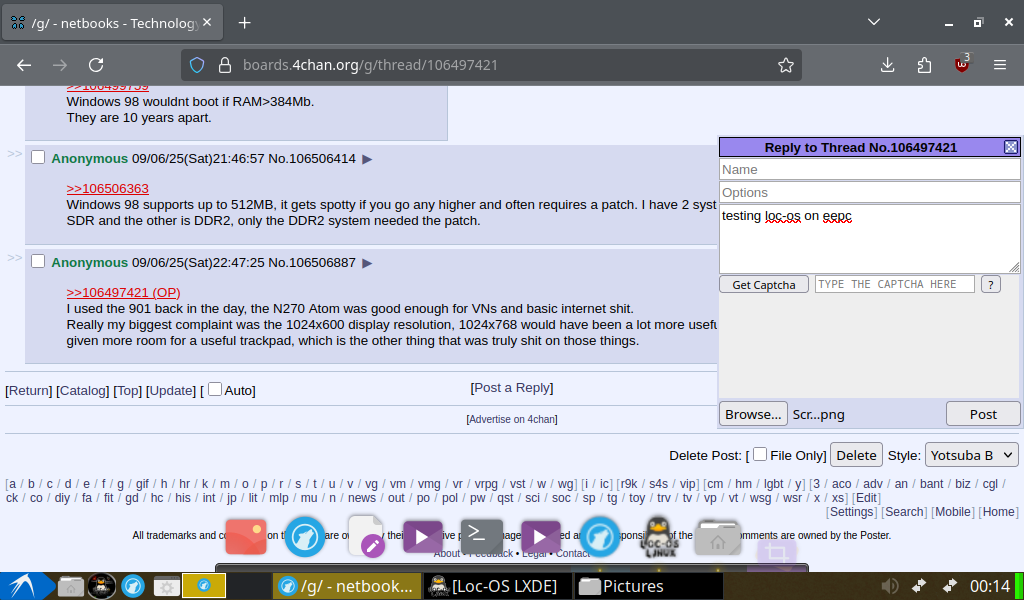
Task: Submit the reply with Post button
Action: [x=983, y=414]
